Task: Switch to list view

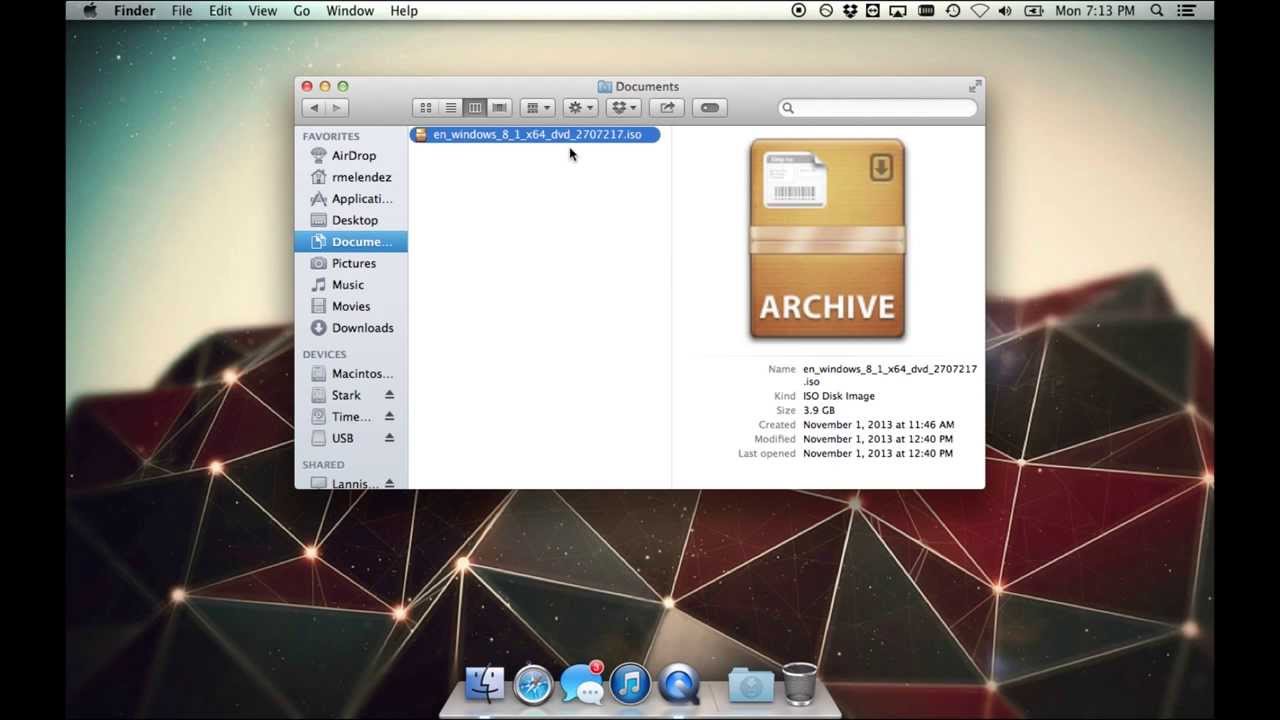Action: click(451, 108)
